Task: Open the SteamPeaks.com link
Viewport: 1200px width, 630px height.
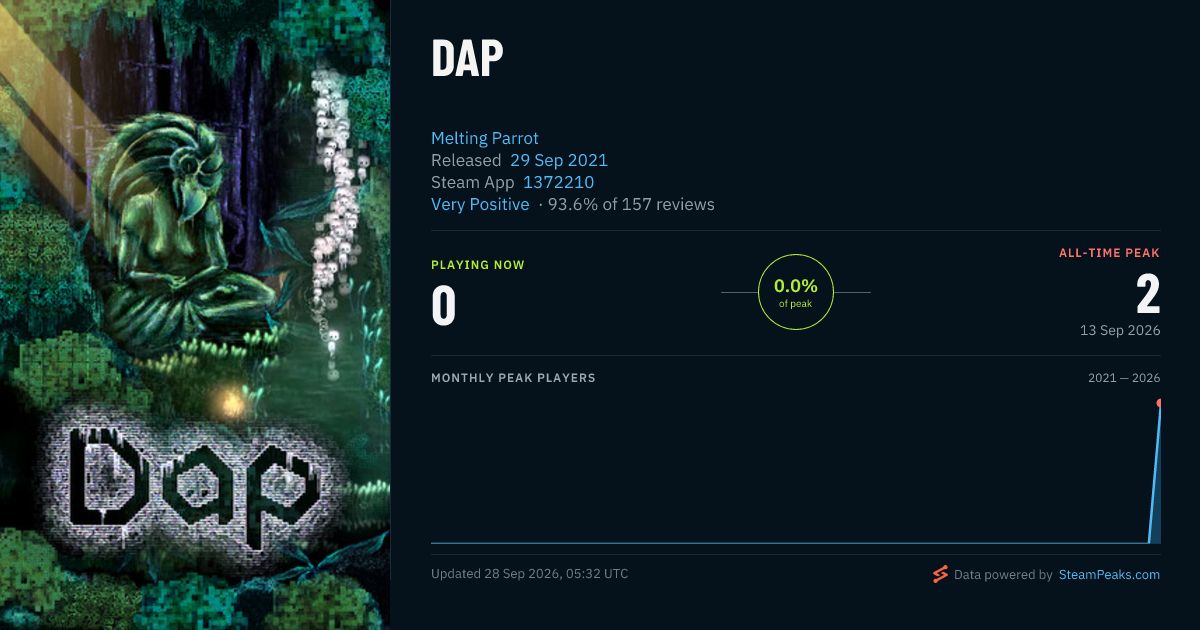Action: (1109, 575)
